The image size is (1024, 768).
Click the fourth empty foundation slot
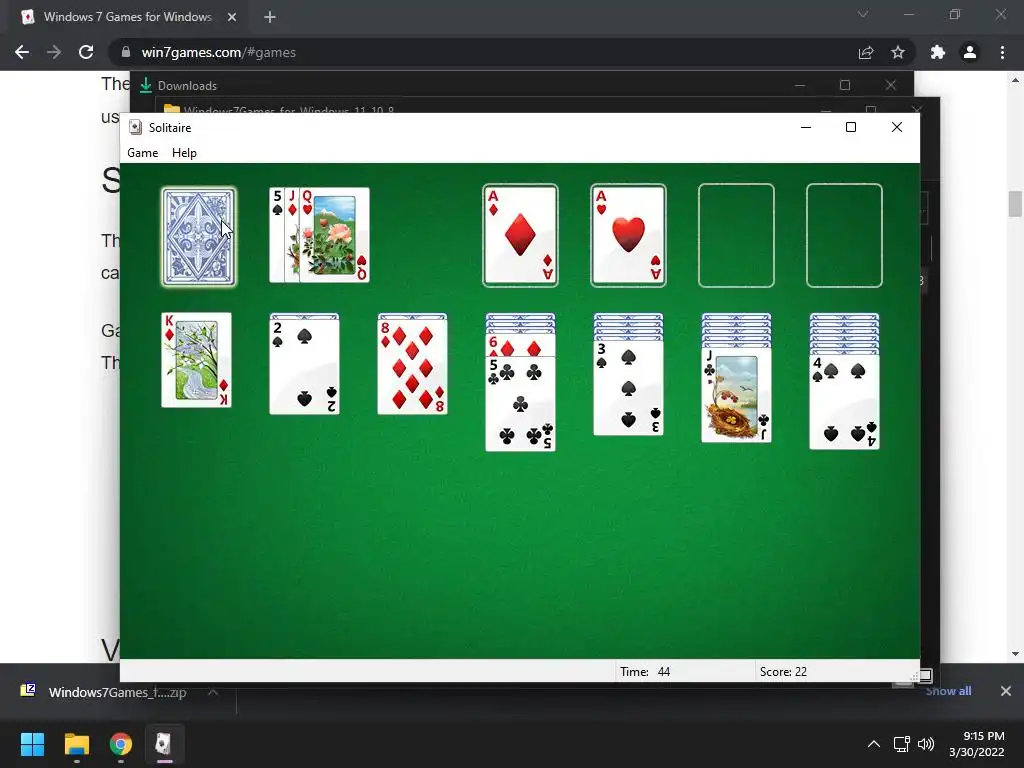[844, 235]
